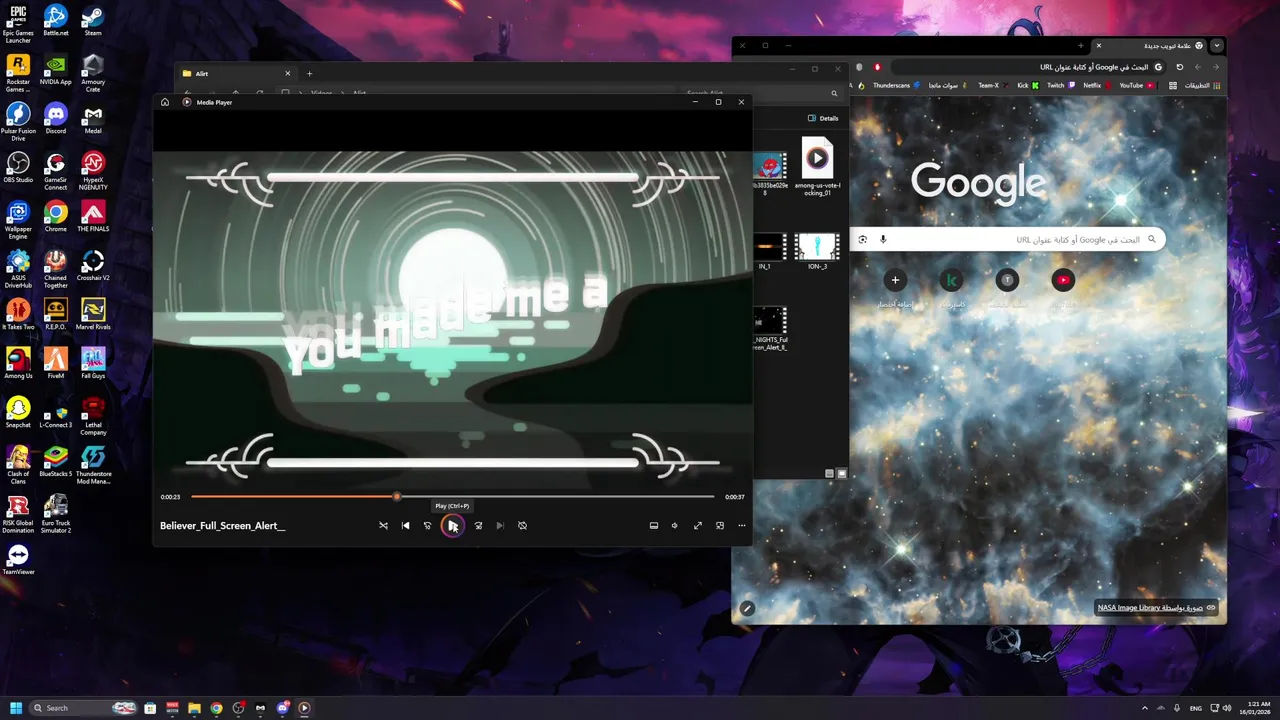
Task: Open more options menu in Media Player
Action: click(742, 525)
